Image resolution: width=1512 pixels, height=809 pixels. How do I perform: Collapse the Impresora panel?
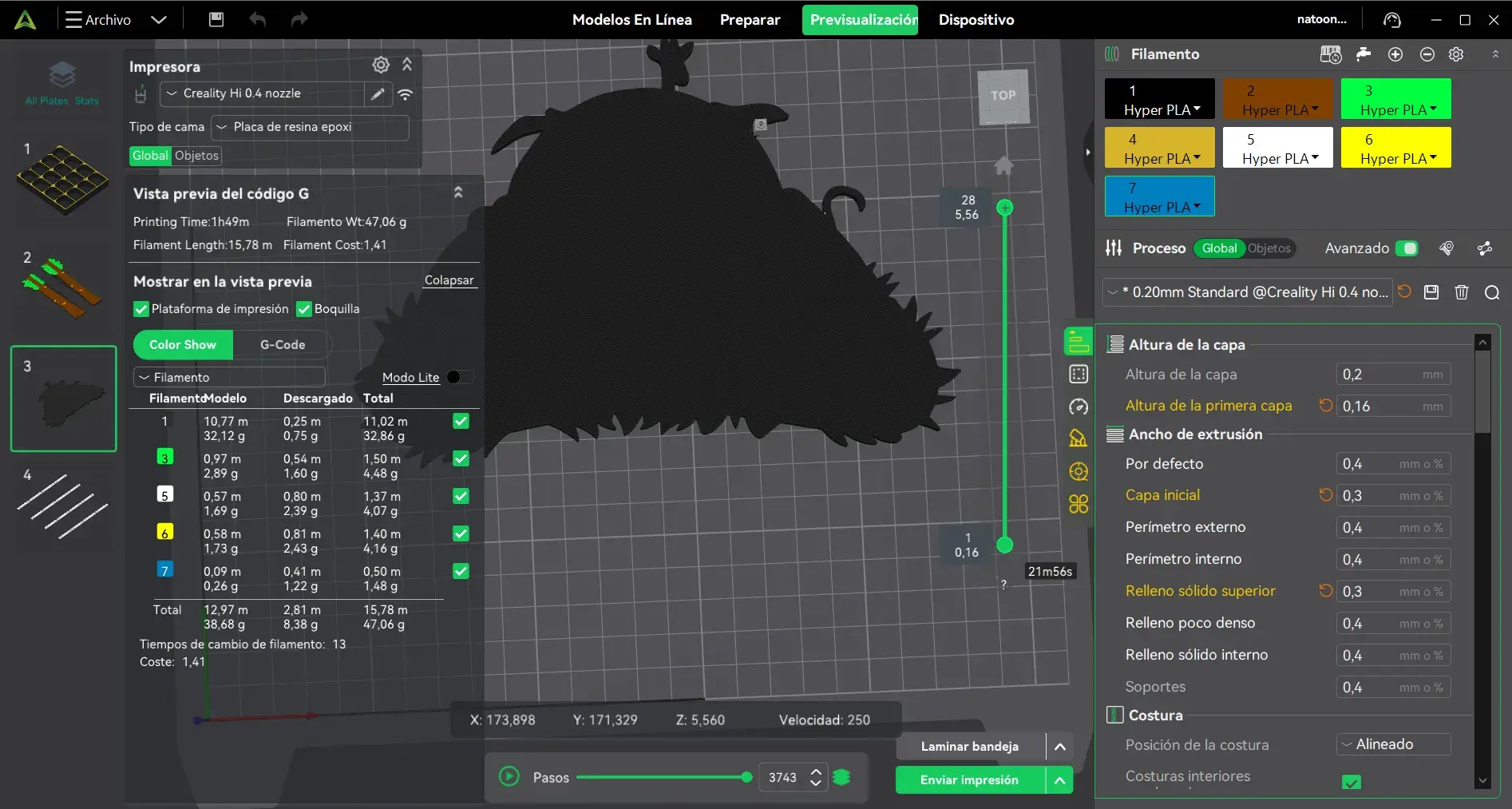click(407, 64)
